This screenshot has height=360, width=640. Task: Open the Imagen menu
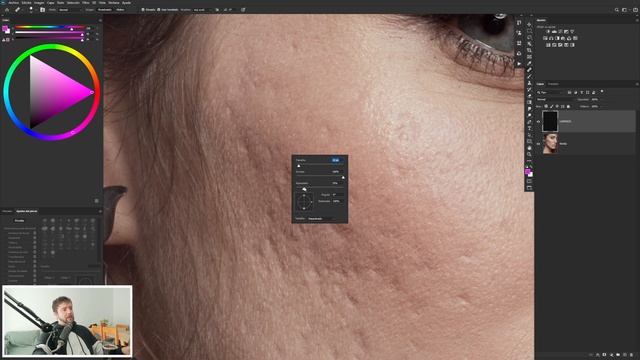click(39, 3)
